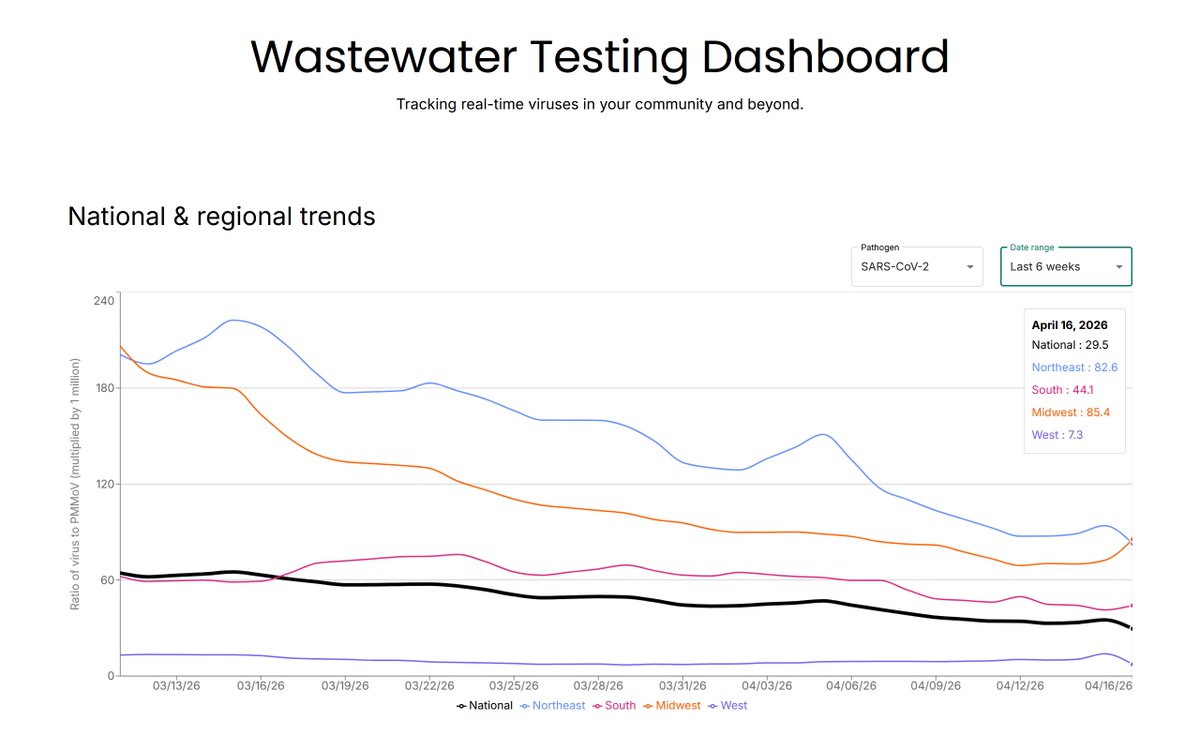Toggle the Midwest legend entry
Viewport: 1200px width, 750px height.
point(671,706)
